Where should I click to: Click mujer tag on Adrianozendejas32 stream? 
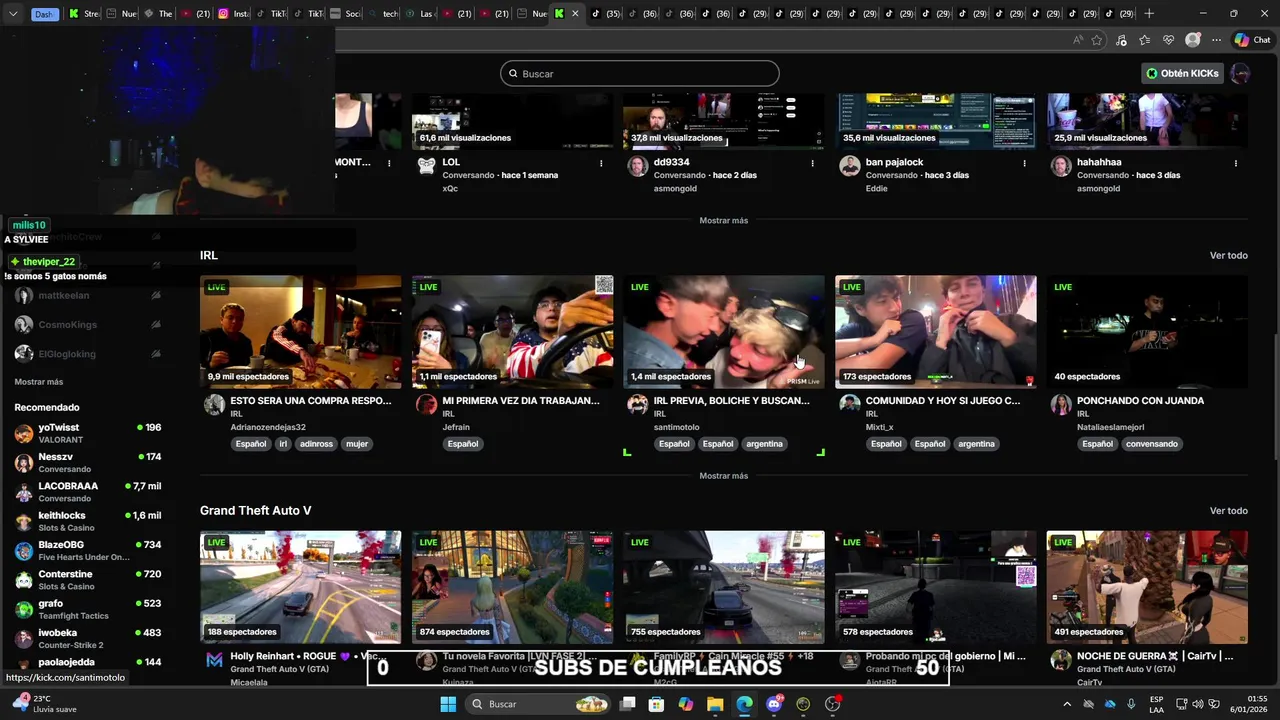(357, 444)
